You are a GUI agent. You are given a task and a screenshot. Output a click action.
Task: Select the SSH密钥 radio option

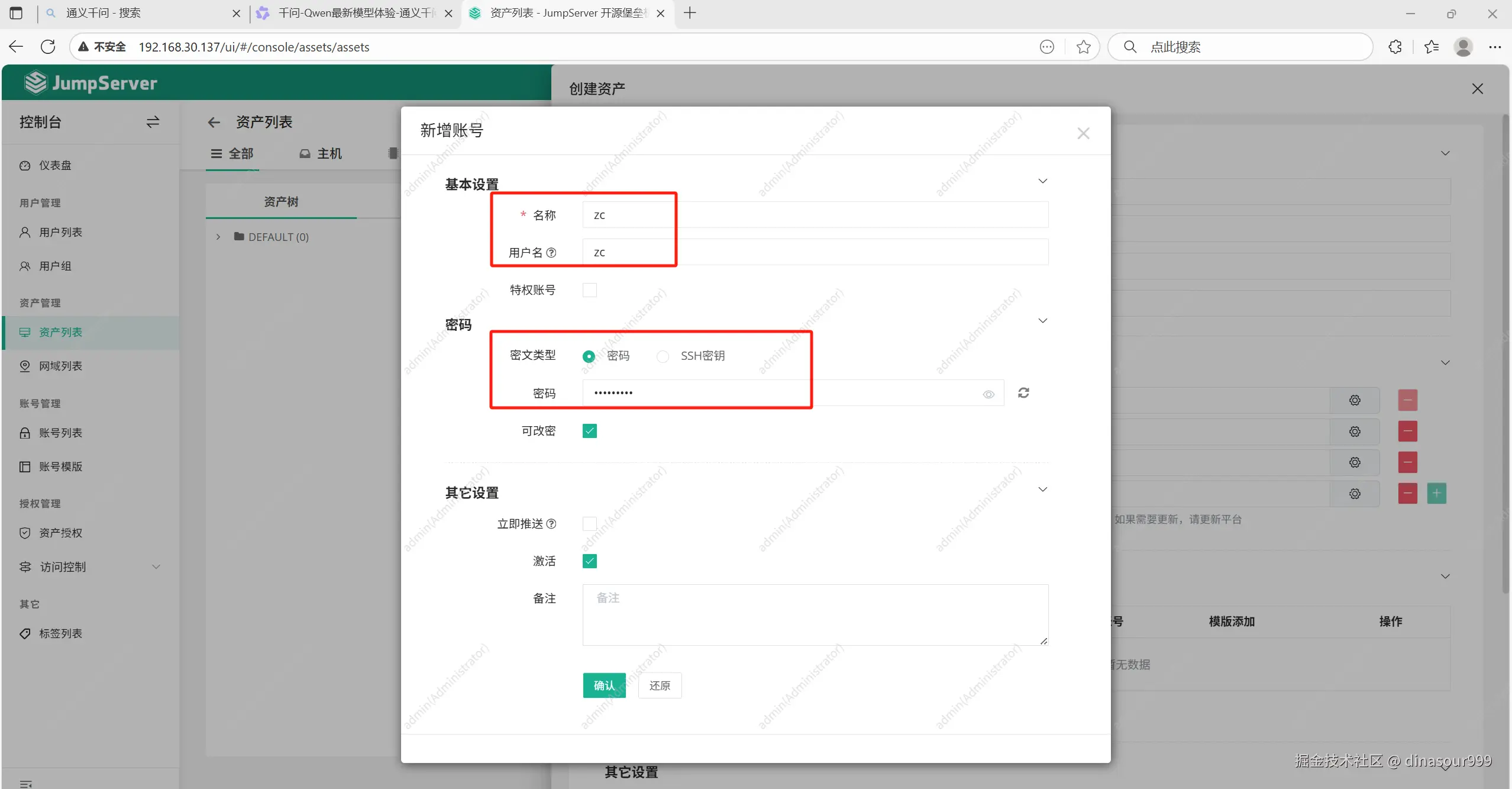click(x=663, y=356)
